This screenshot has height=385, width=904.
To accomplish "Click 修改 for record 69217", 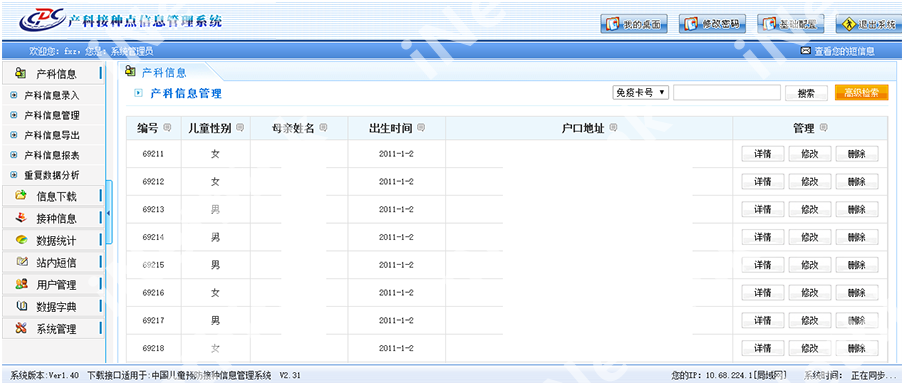I will (809, 320).
